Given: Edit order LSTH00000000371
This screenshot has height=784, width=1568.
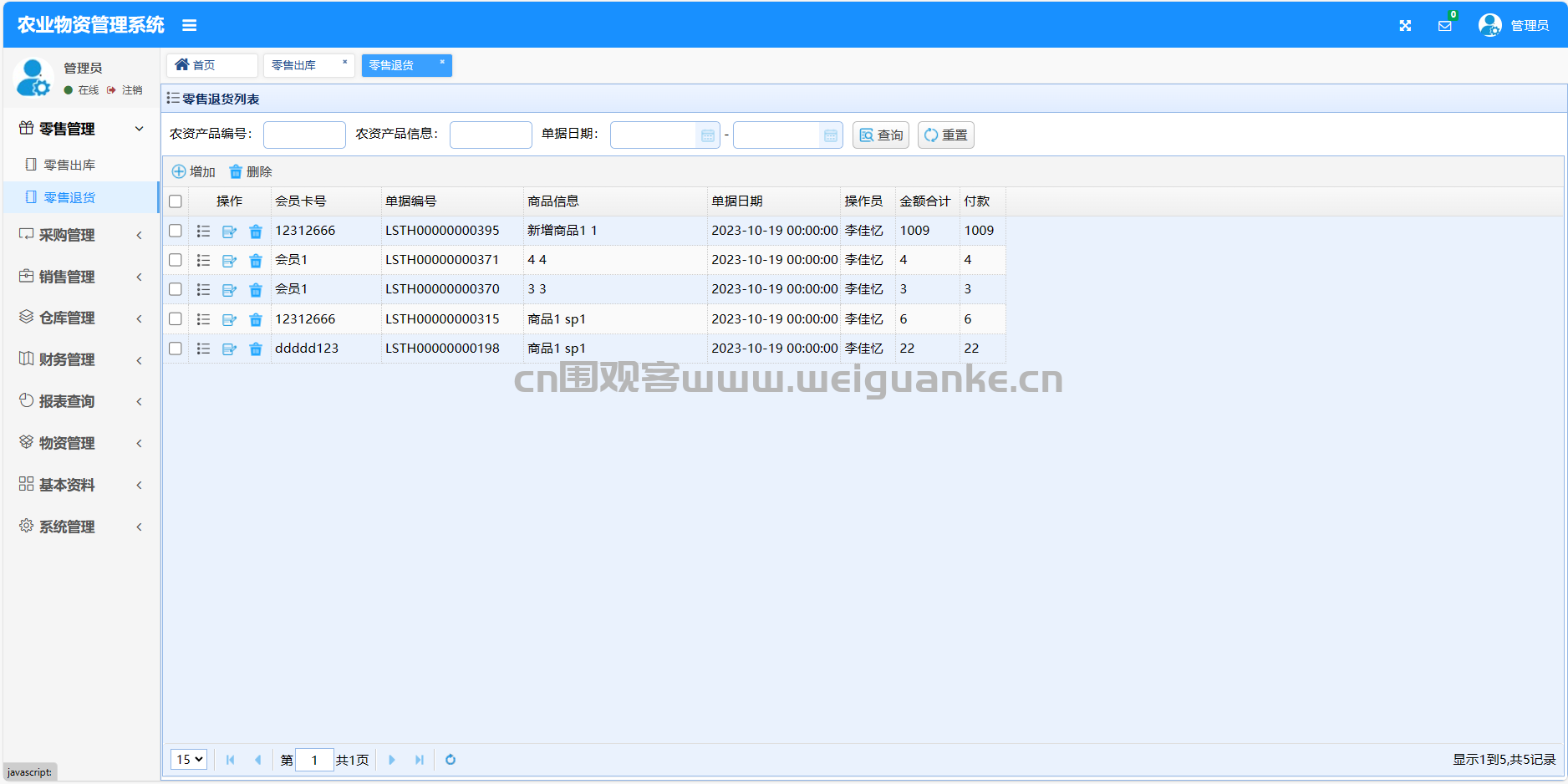Looking at the screenshot, I should [229, 261].
